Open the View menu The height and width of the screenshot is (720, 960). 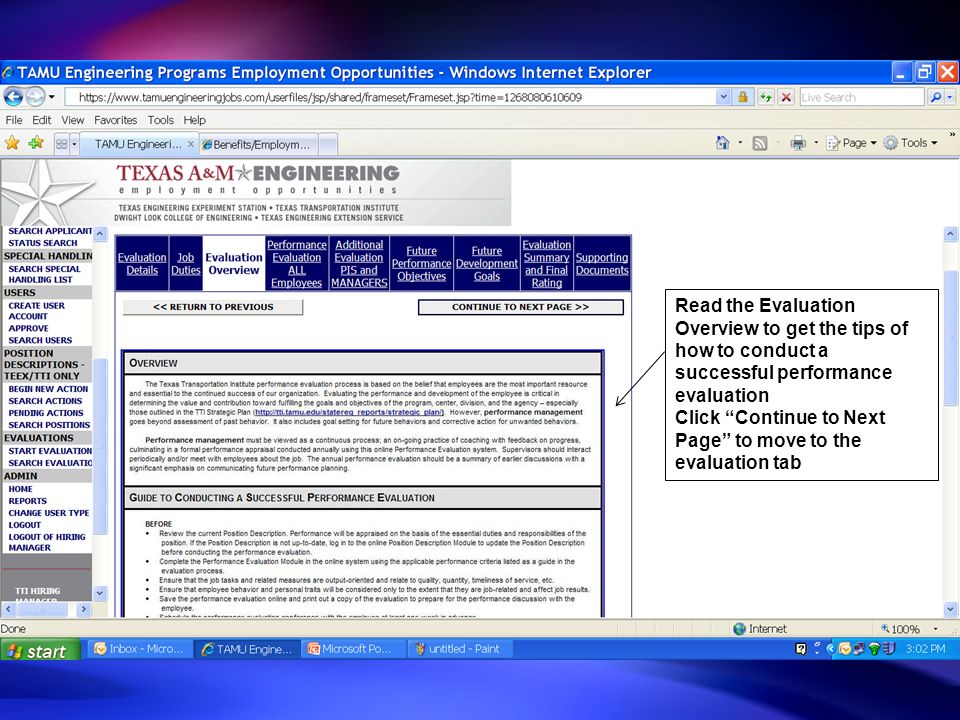coord(72,120)
